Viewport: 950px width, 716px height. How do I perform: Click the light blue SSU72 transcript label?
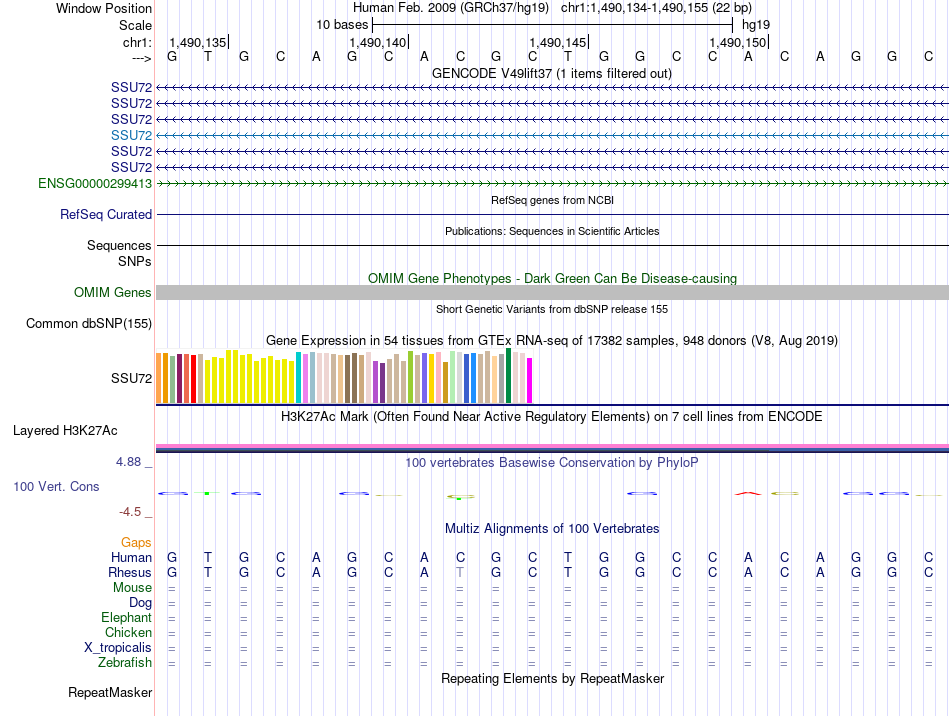(x=131, y=135)
